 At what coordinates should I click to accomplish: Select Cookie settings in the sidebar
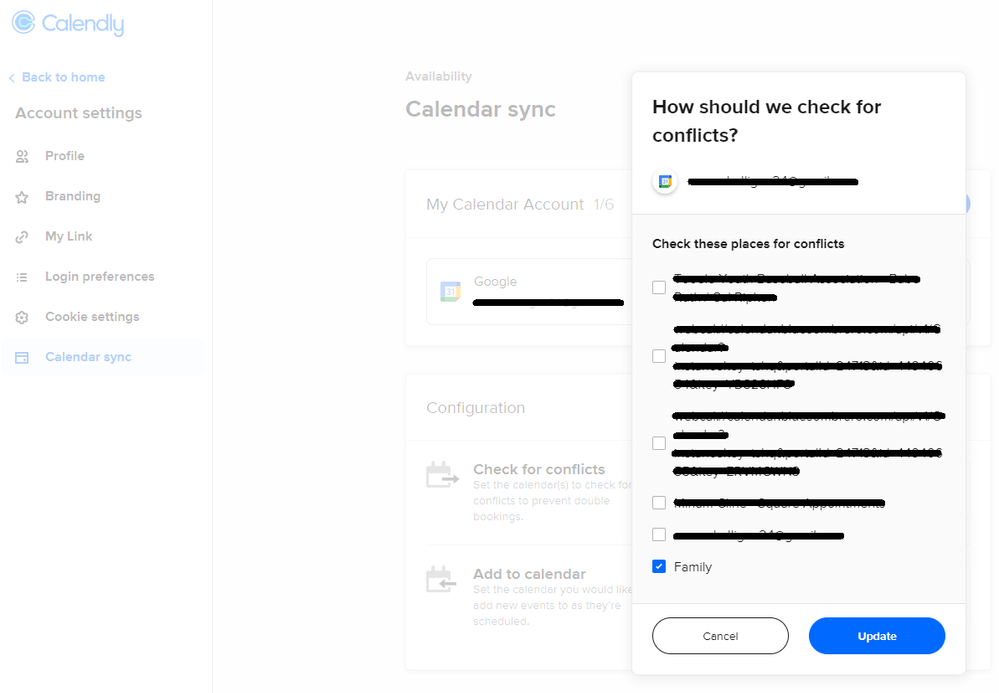pyautogui.click(x=92, y=316)
